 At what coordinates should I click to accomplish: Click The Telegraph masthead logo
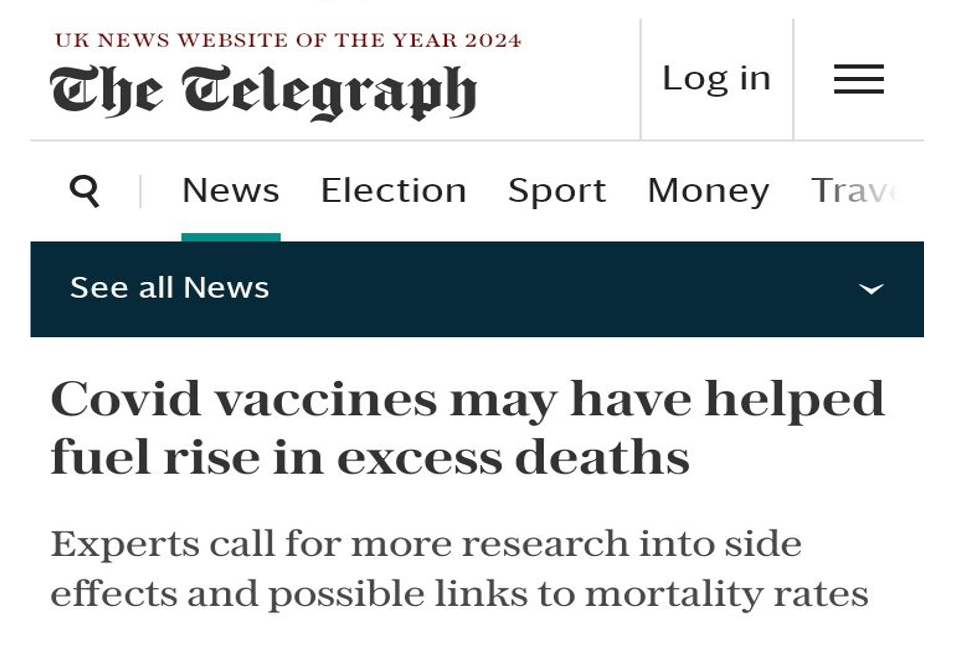pyautogui.click(x=263, y=92)
